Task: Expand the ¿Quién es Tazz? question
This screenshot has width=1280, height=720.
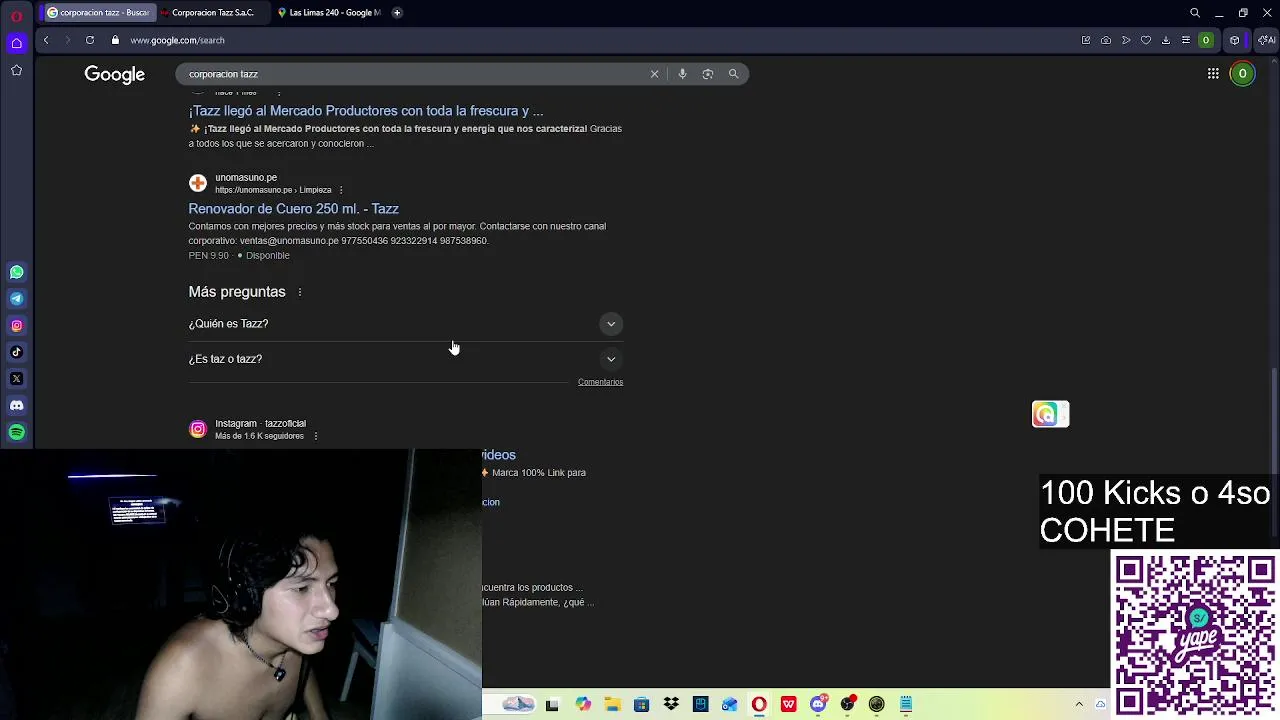Action: click(x=406, y=324)
